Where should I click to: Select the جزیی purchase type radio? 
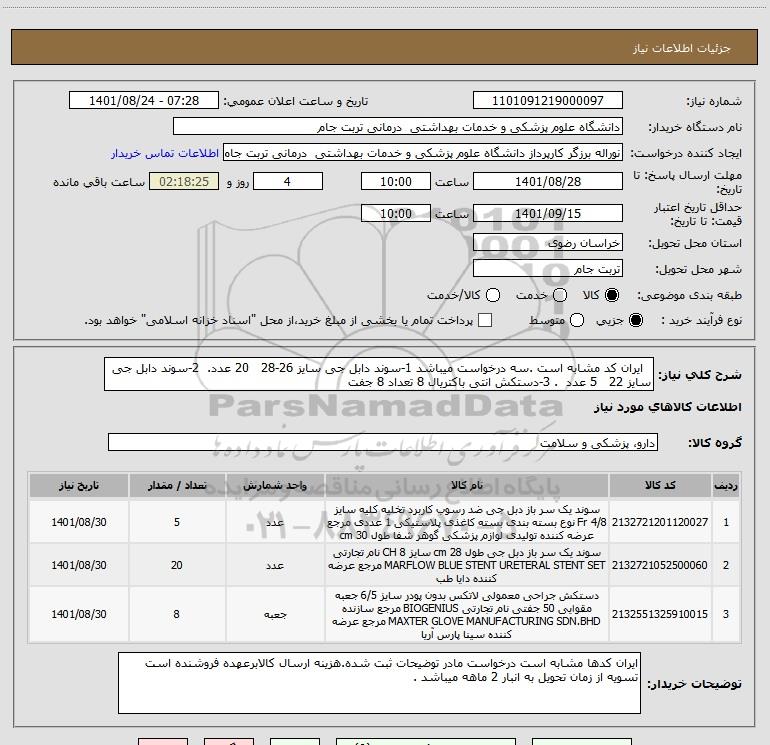click(x=636, y=320)
